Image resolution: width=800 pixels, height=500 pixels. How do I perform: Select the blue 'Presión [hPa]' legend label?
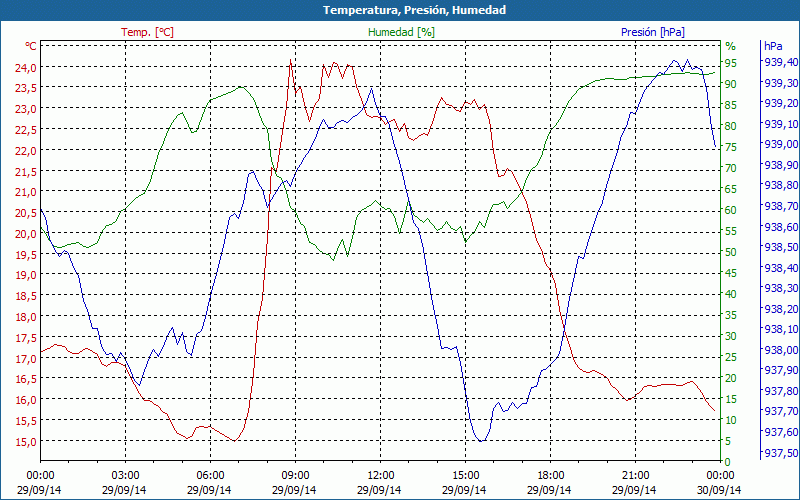point(653,32)
